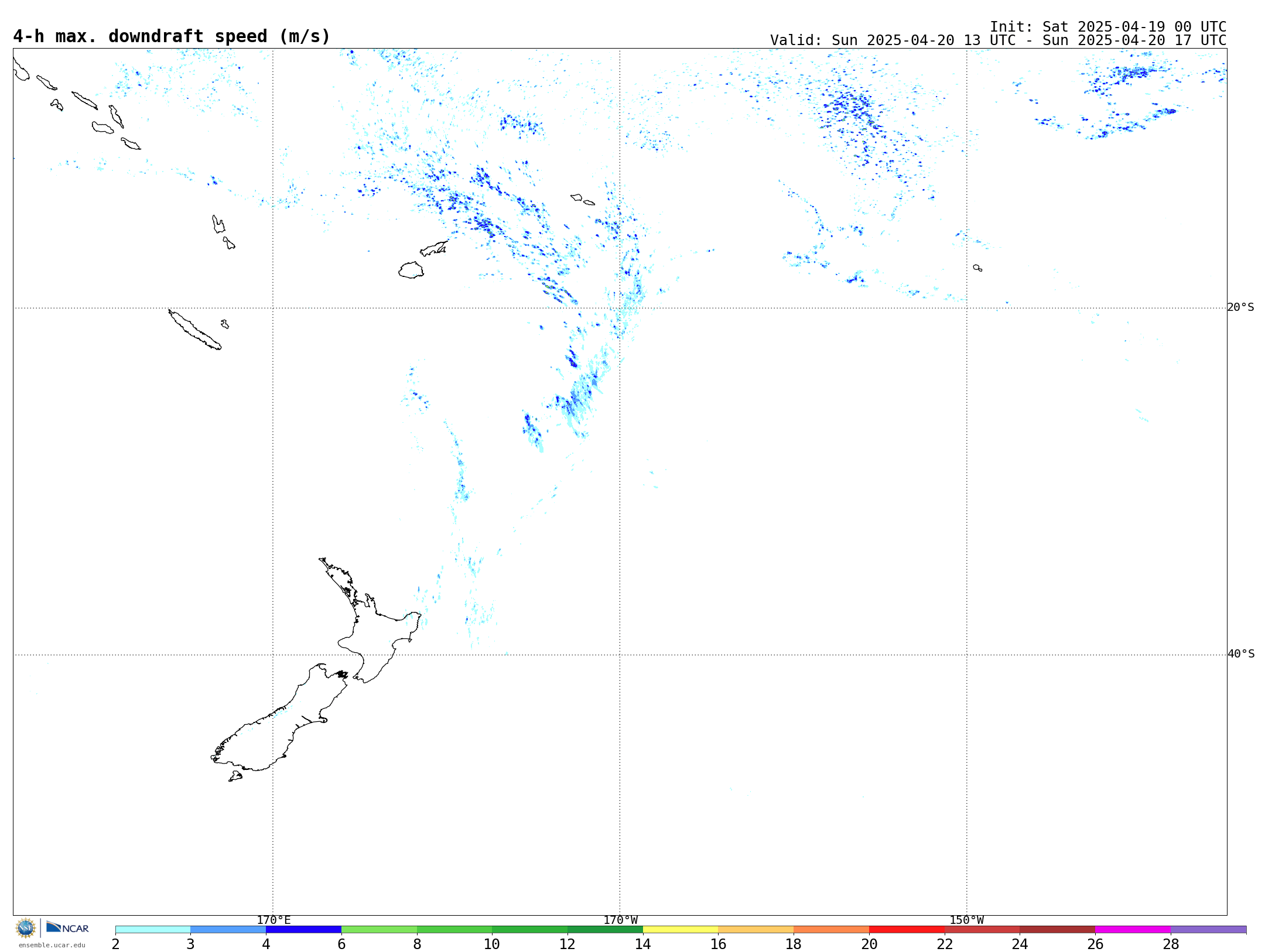Click the 170°W longitude label

(620, 920)
